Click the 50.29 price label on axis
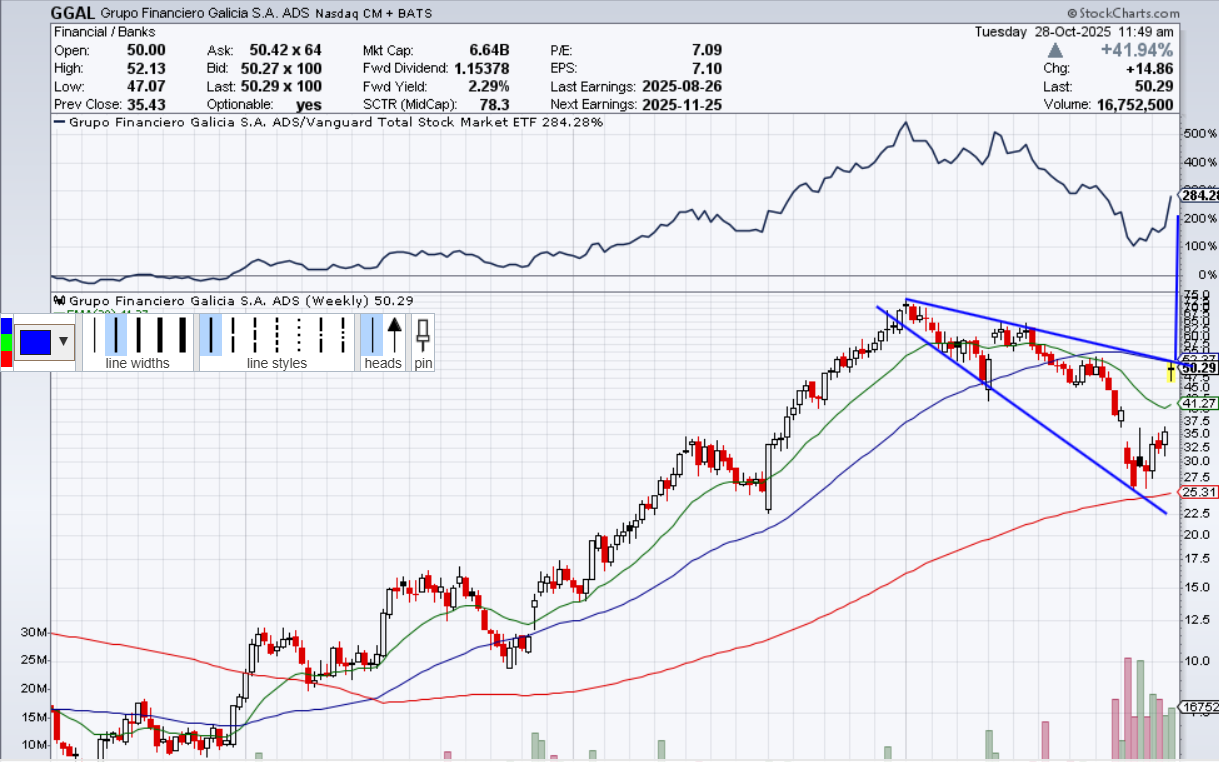1219x762 pixels. click(x=1198, y=369)
